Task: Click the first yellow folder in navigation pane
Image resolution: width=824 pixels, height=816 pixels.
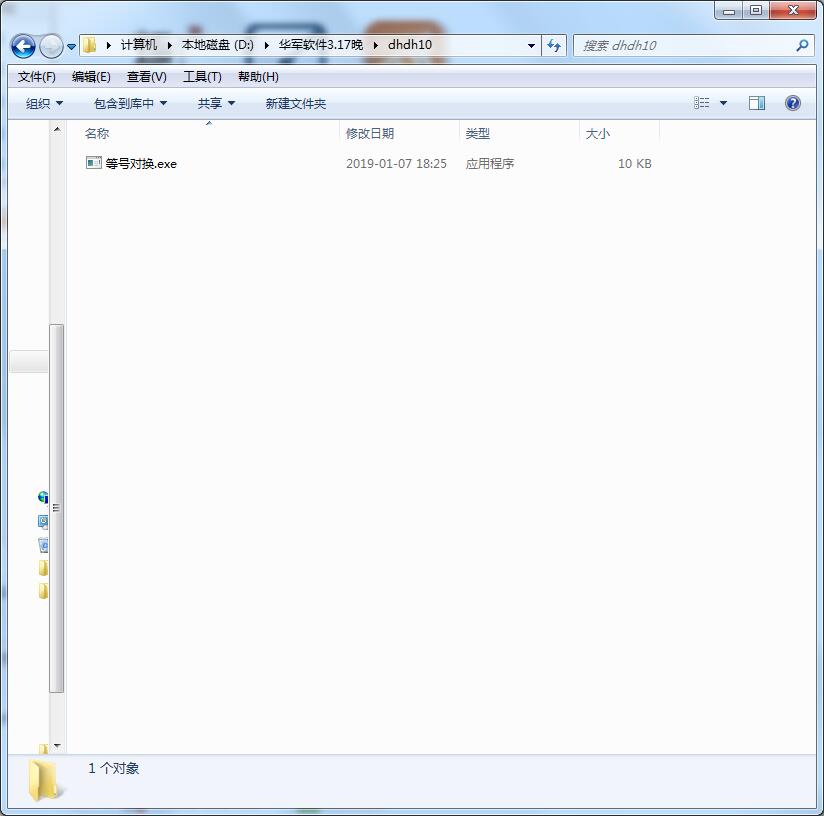Action: (x=43, y=568)
